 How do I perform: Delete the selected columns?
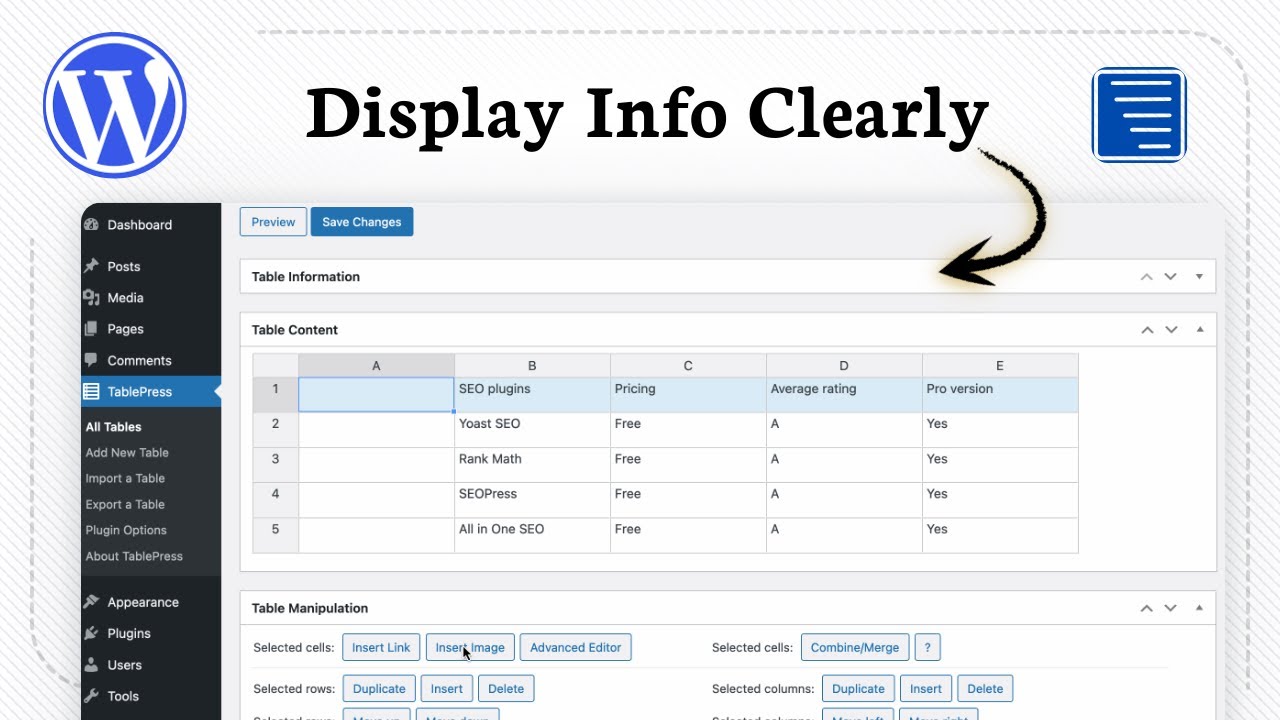(985, 689)
